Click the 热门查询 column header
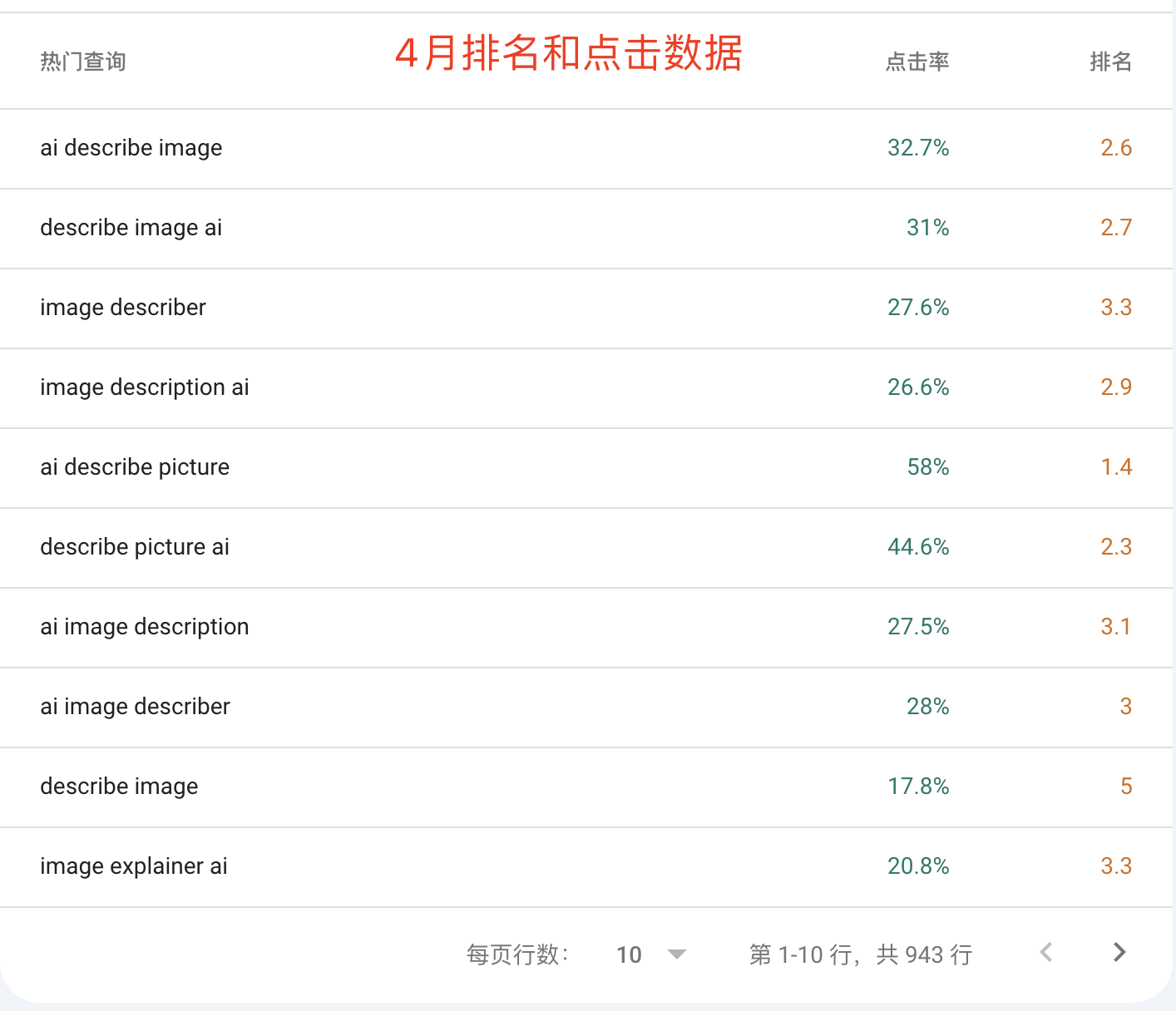 83,62
